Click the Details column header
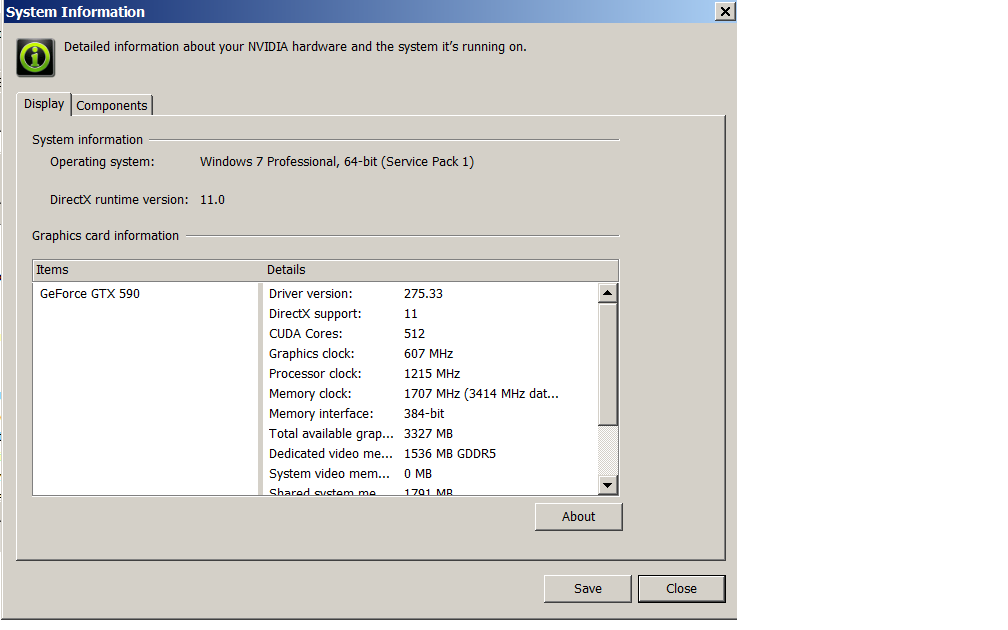Screen dimensions: 1008x630 pos(441,270)
